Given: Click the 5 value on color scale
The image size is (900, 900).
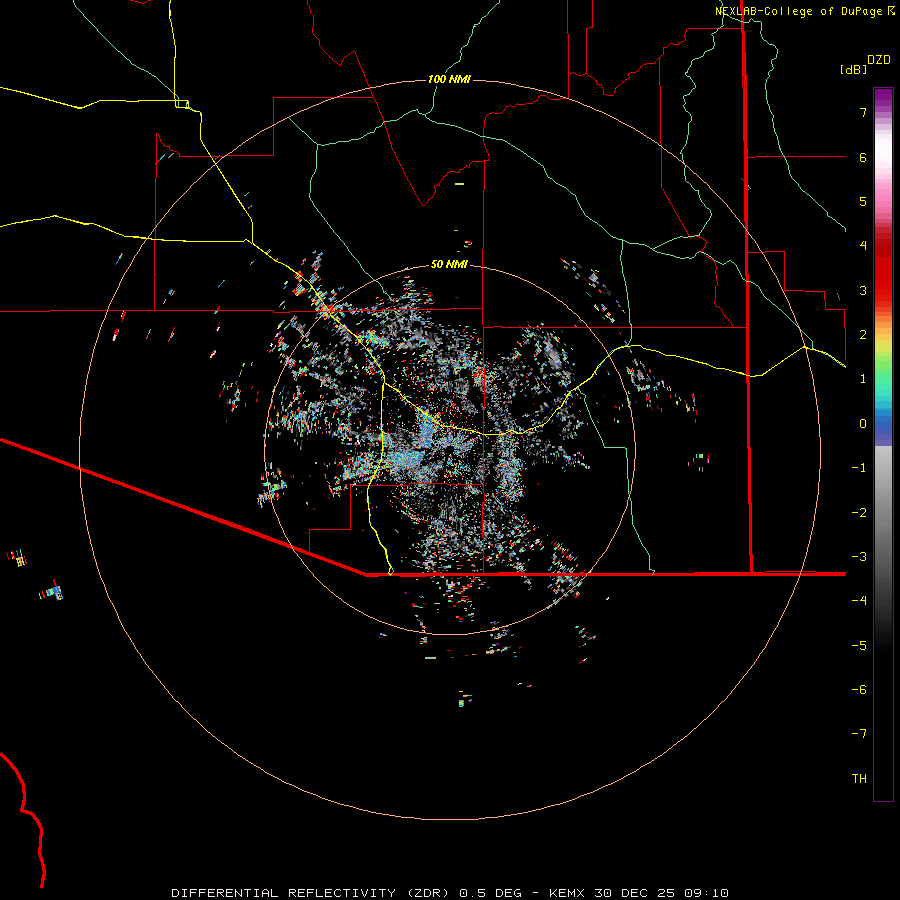Looking at the screenshot, I should pos(863,201).
